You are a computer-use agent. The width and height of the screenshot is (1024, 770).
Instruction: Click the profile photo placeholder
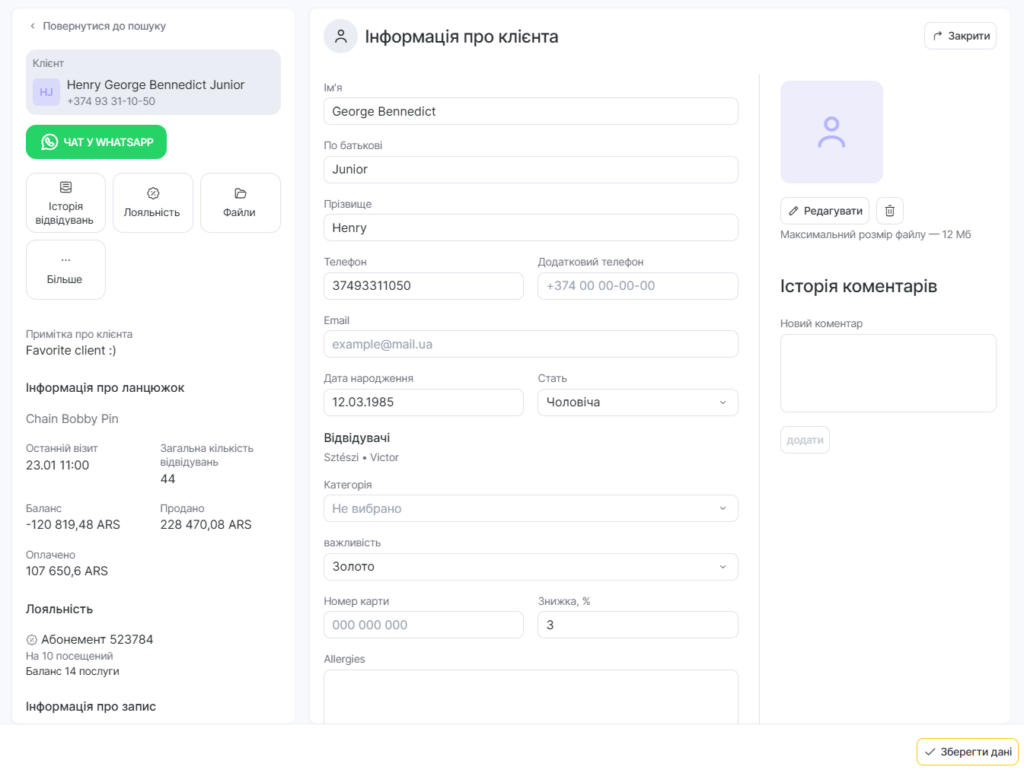831,132
